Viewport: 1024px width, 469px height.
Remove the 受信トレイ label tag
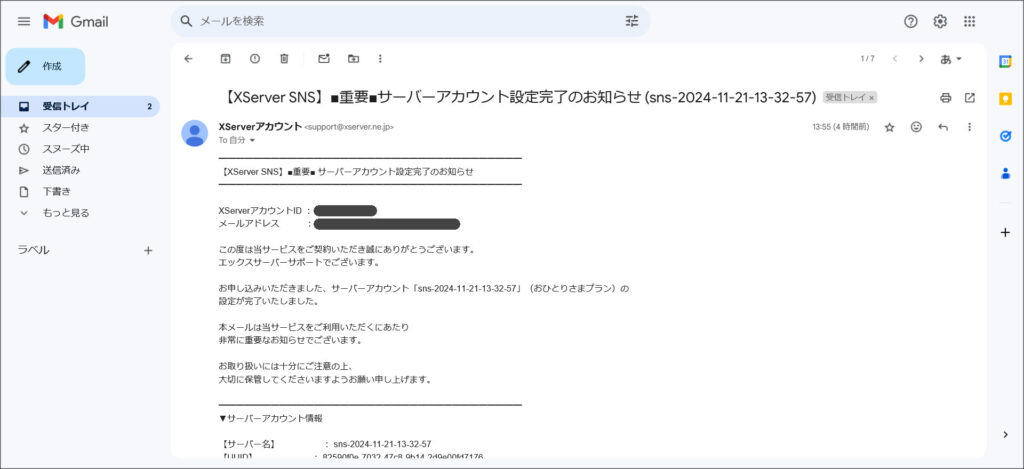pos(871,98)
